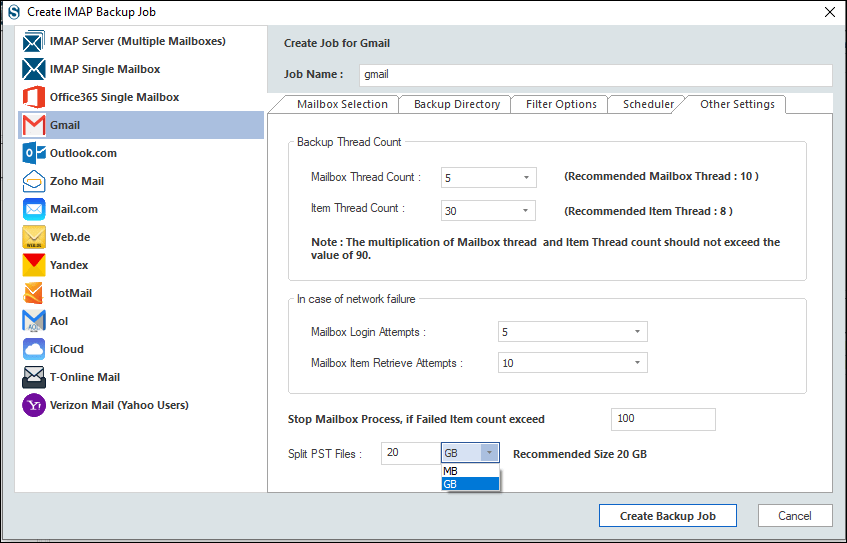Choose the Outlook.com label

coord(83,153)
